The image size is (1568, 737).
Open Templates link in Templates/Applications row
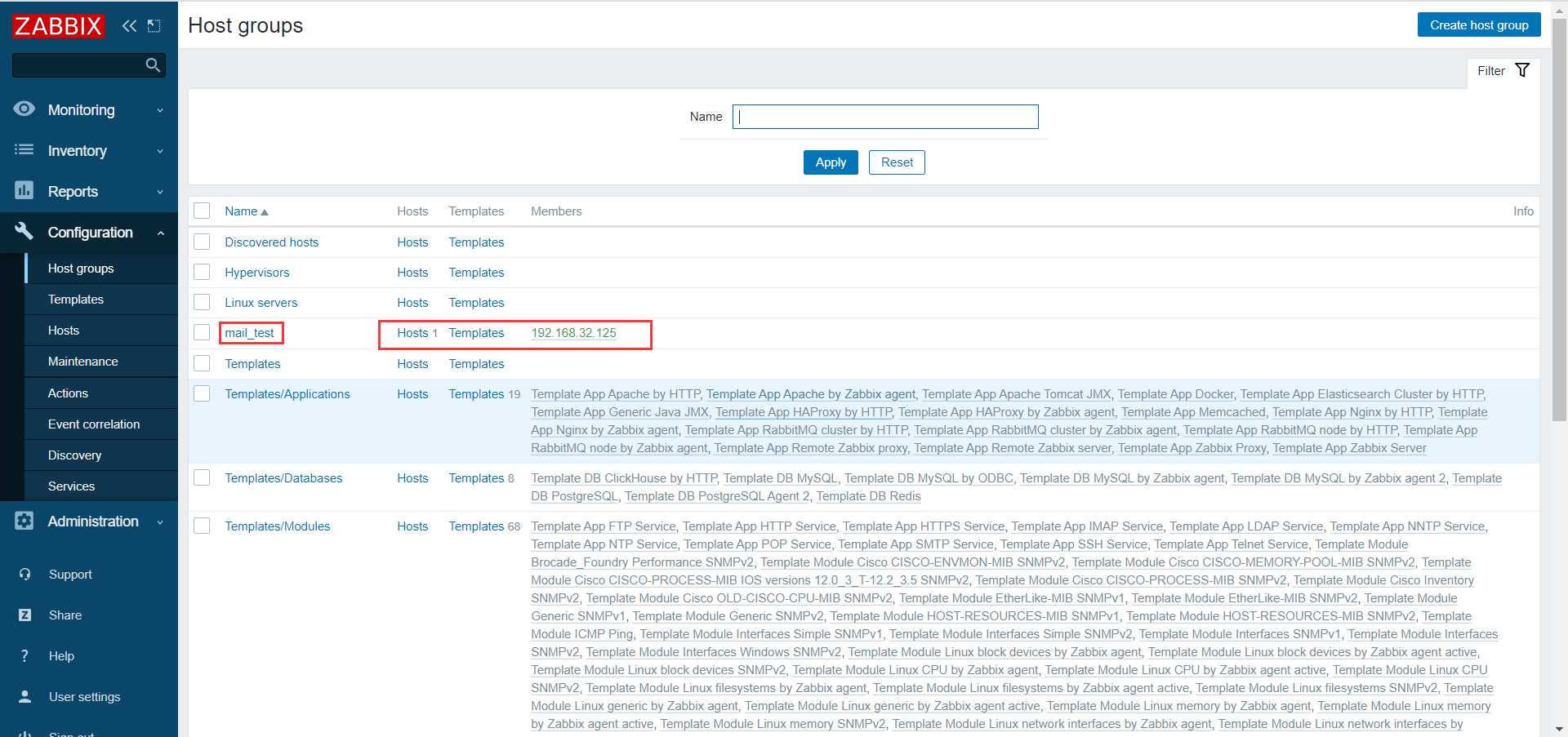click(x=476, y=394)
